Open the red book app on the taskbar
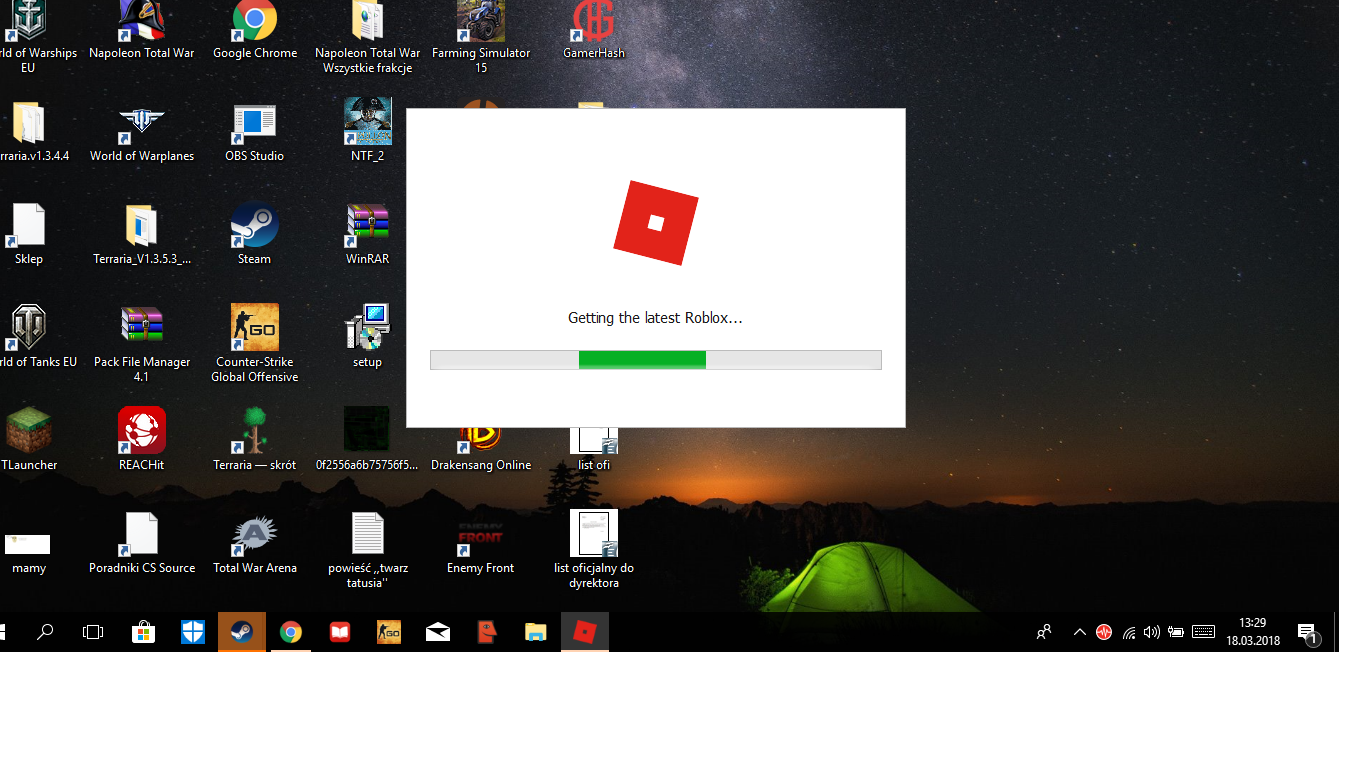The width and height of the screenshot is (1366, 768). (340, 632)
